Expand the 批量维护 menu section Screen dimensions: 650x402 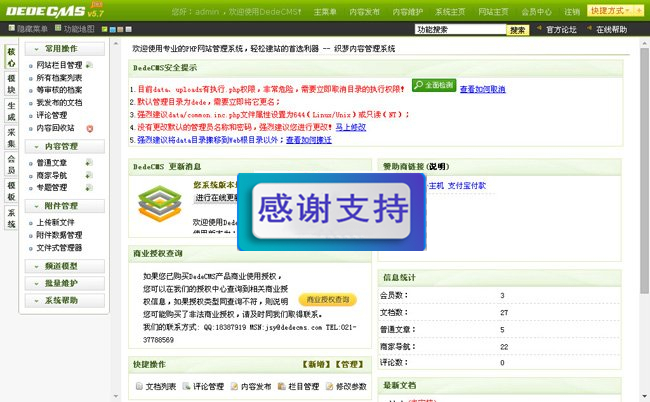[x=65, y=283]
